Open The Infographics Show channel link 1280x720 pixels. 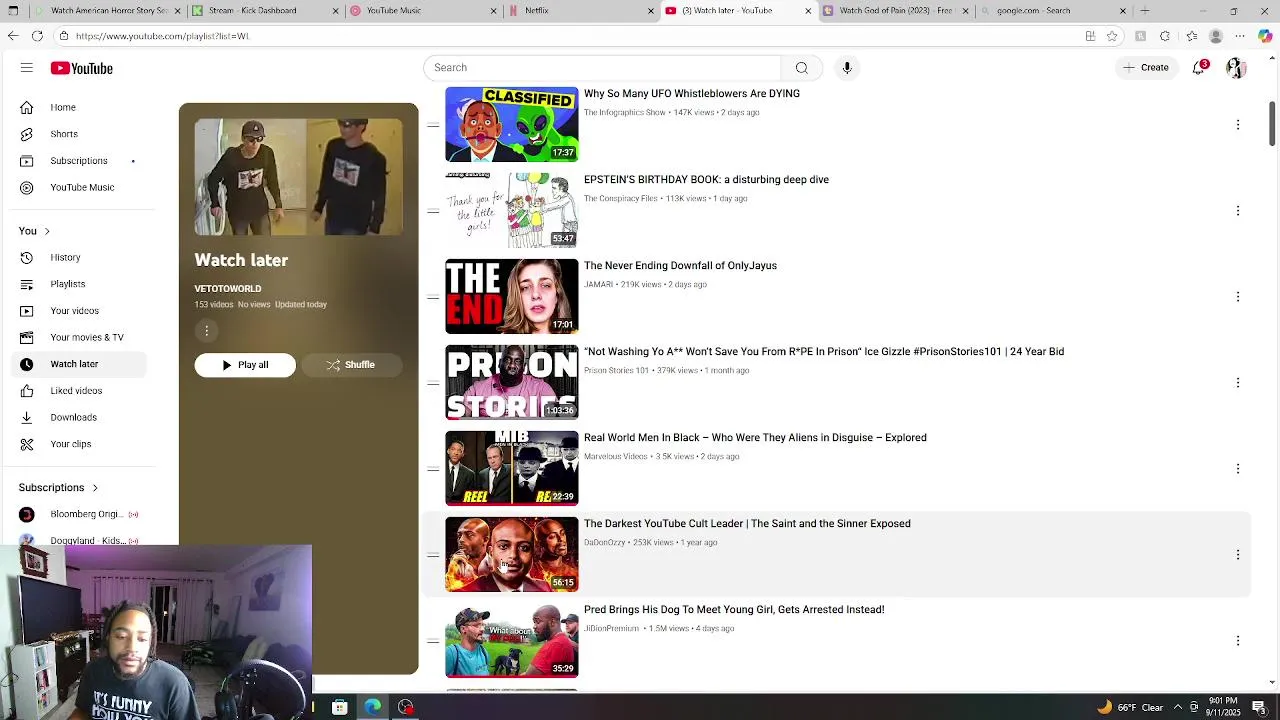pyautogui.click(x=625, y=113)
